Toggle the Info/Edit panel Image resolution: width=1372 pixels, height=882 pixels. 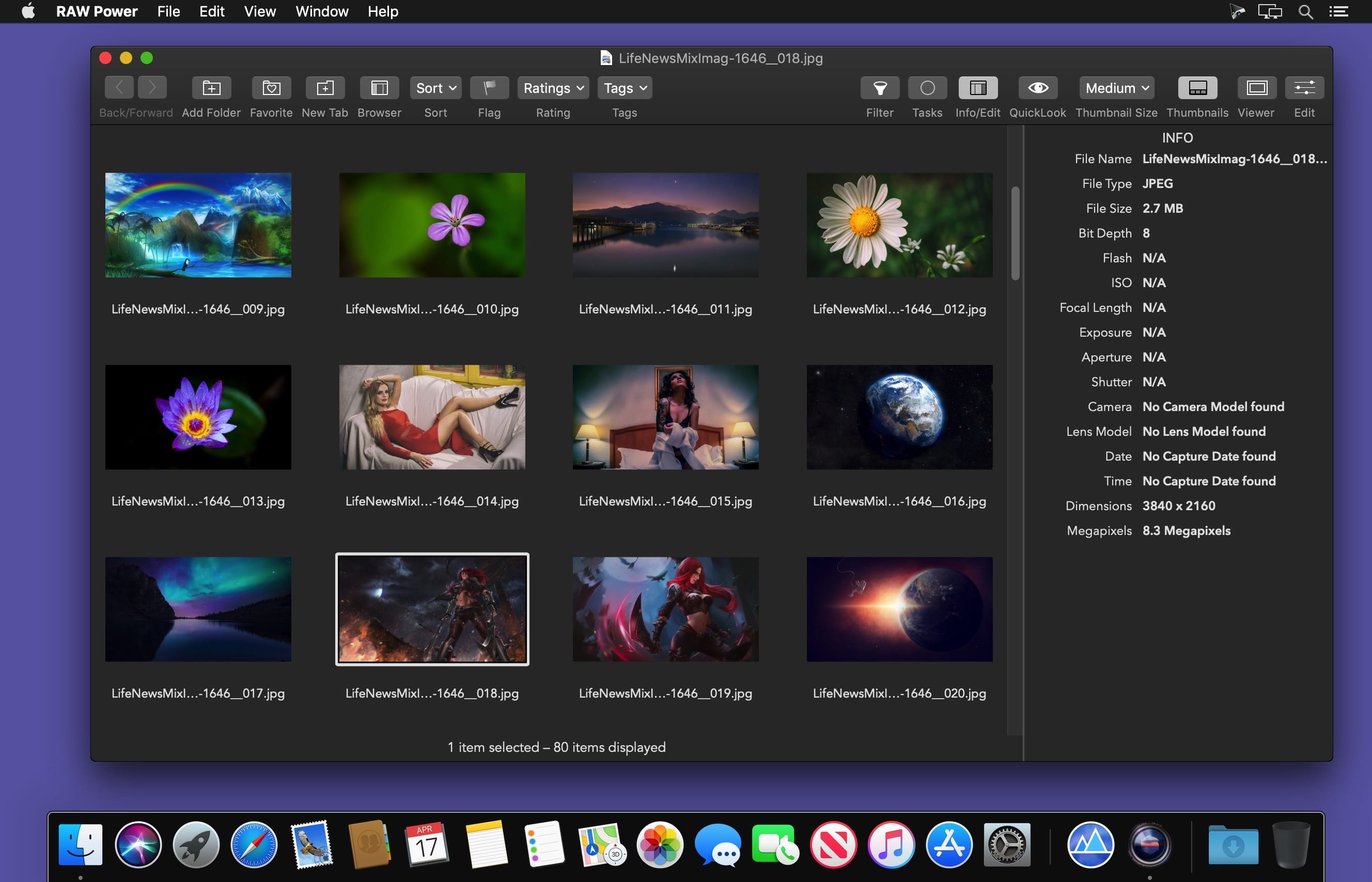(977, 88)
